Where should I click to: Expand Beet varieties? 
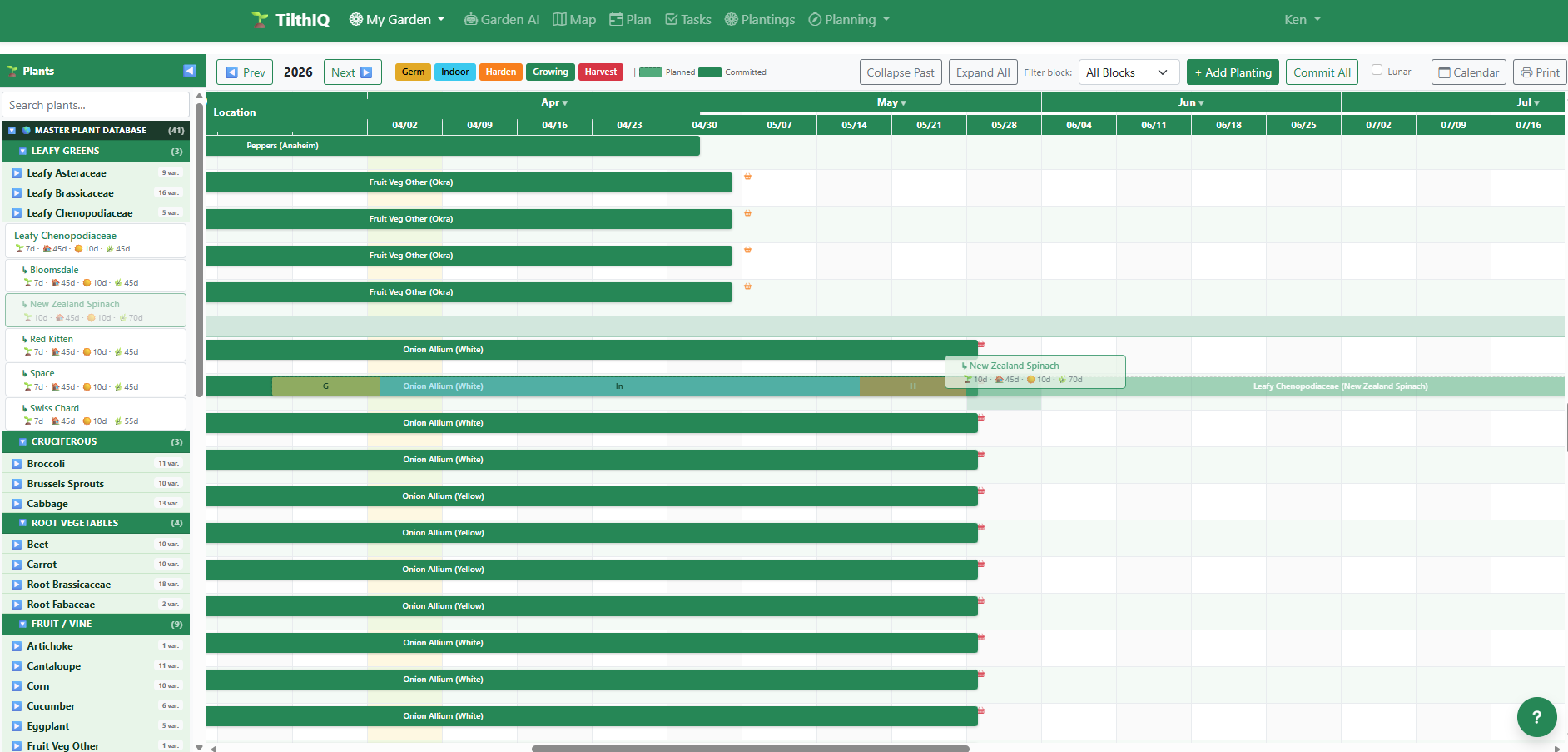point(17,545)
